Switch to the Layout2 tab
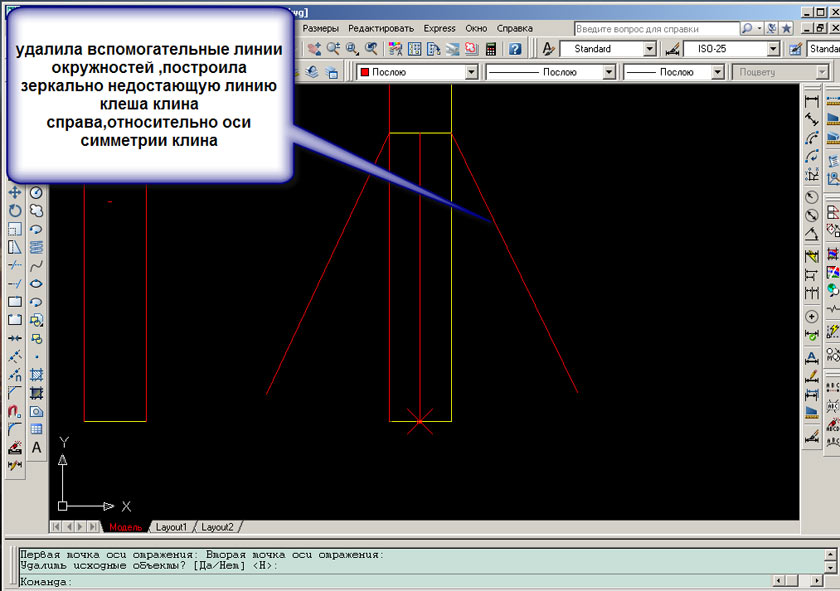Image resolution: width=840 pixels, height=591 pixels. 217,527
